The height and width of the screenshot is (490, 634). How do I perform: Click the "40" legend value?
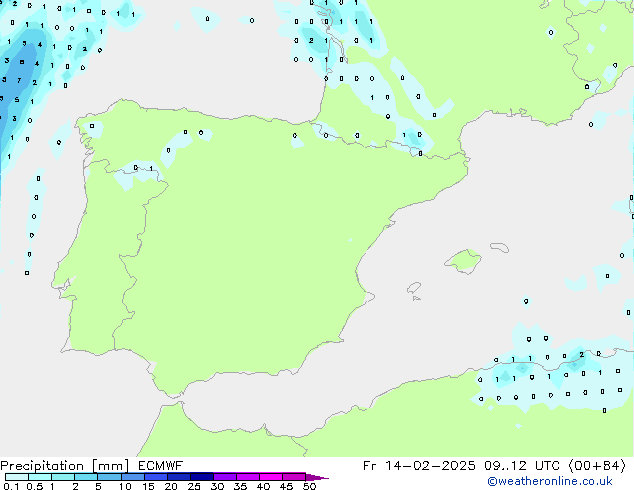tap(263, 486)
